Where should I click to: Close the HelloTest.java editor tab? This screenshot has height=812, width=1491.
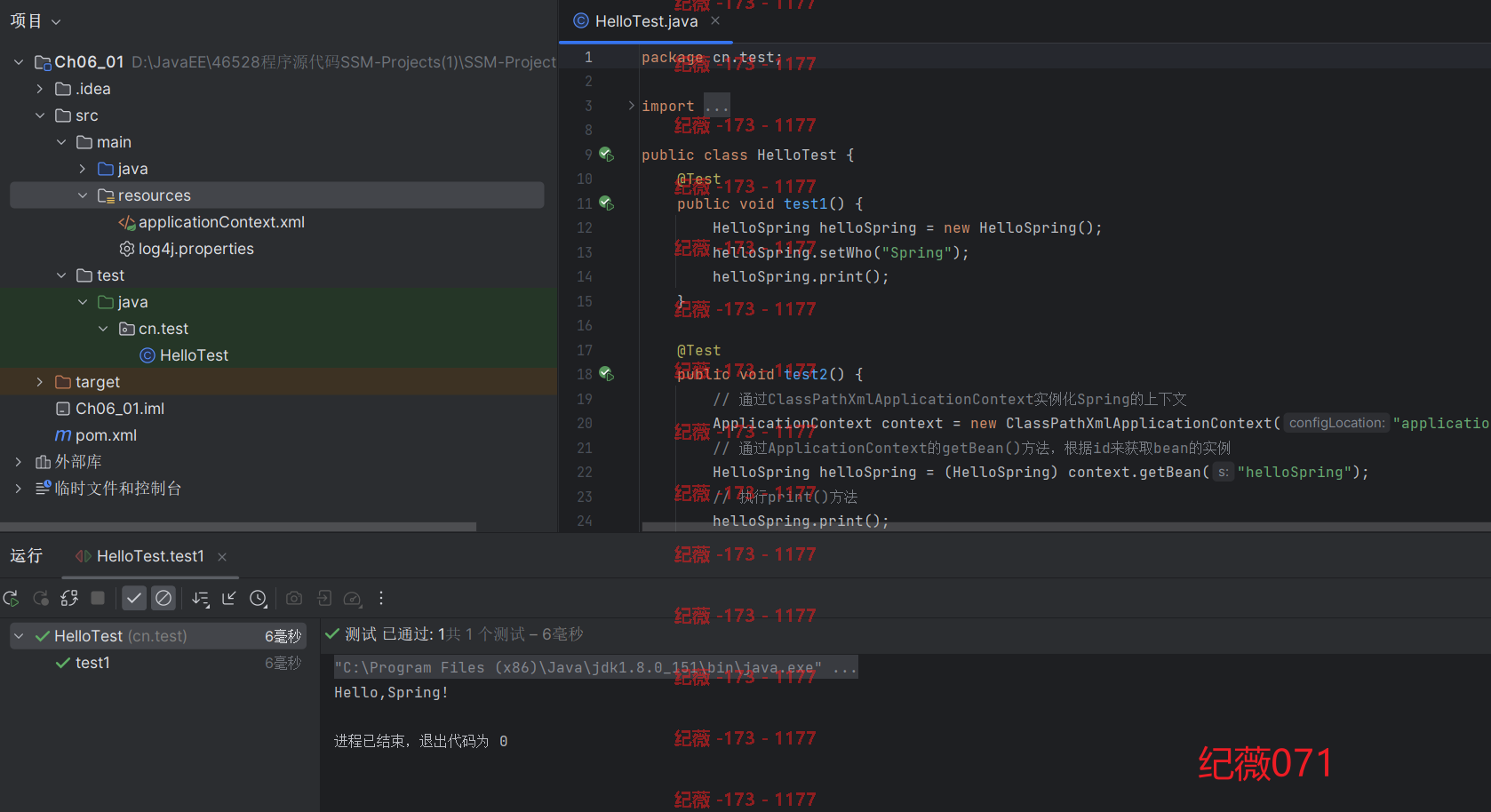pyautogui.click(x=715, y=20)
